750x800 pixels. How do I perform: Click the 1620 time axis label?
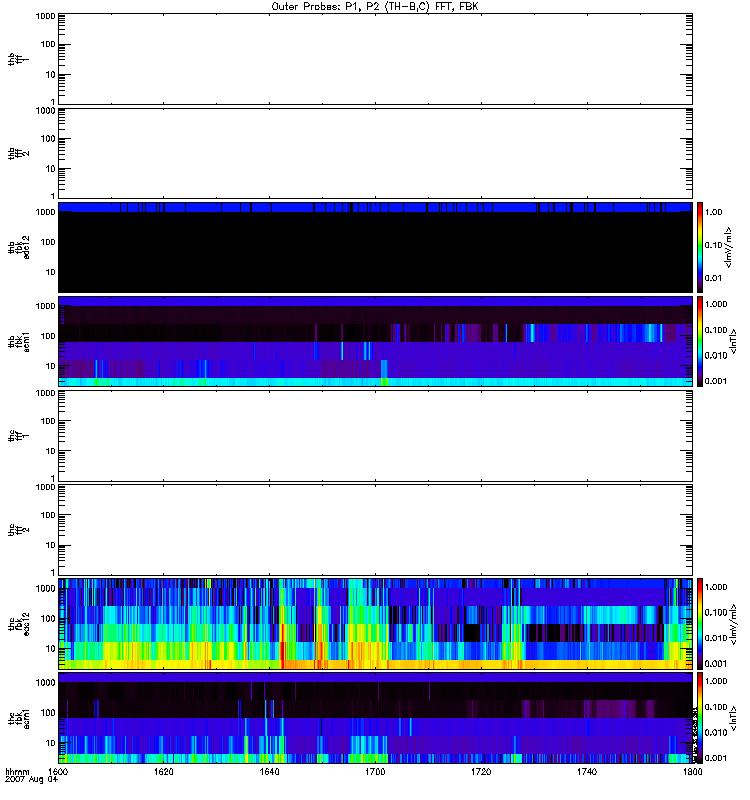tap(164, 772)
